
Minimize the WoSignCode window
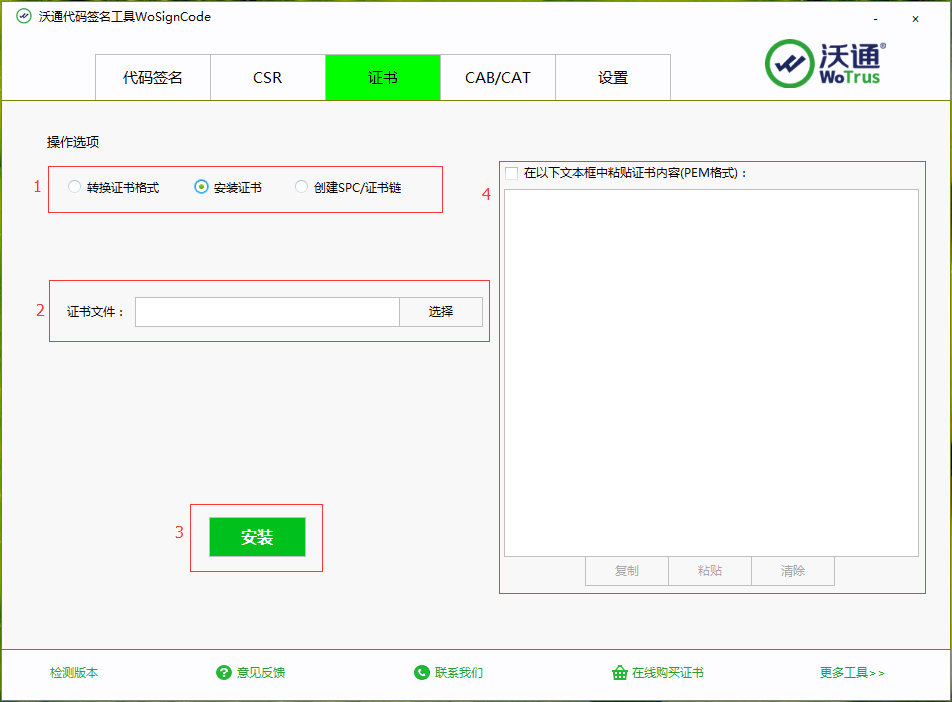click(876, 19)
